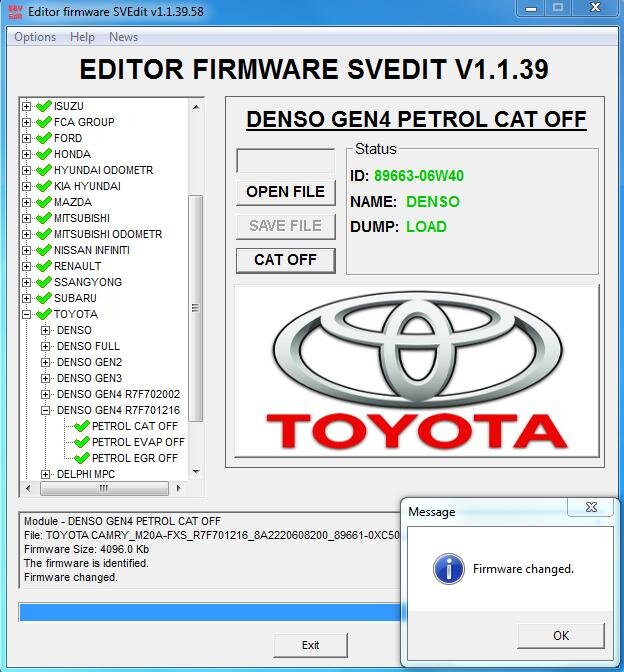624x672 pixels.
Task: Select the DENSO tree item under TOYOTA
Action: point(74,330)
